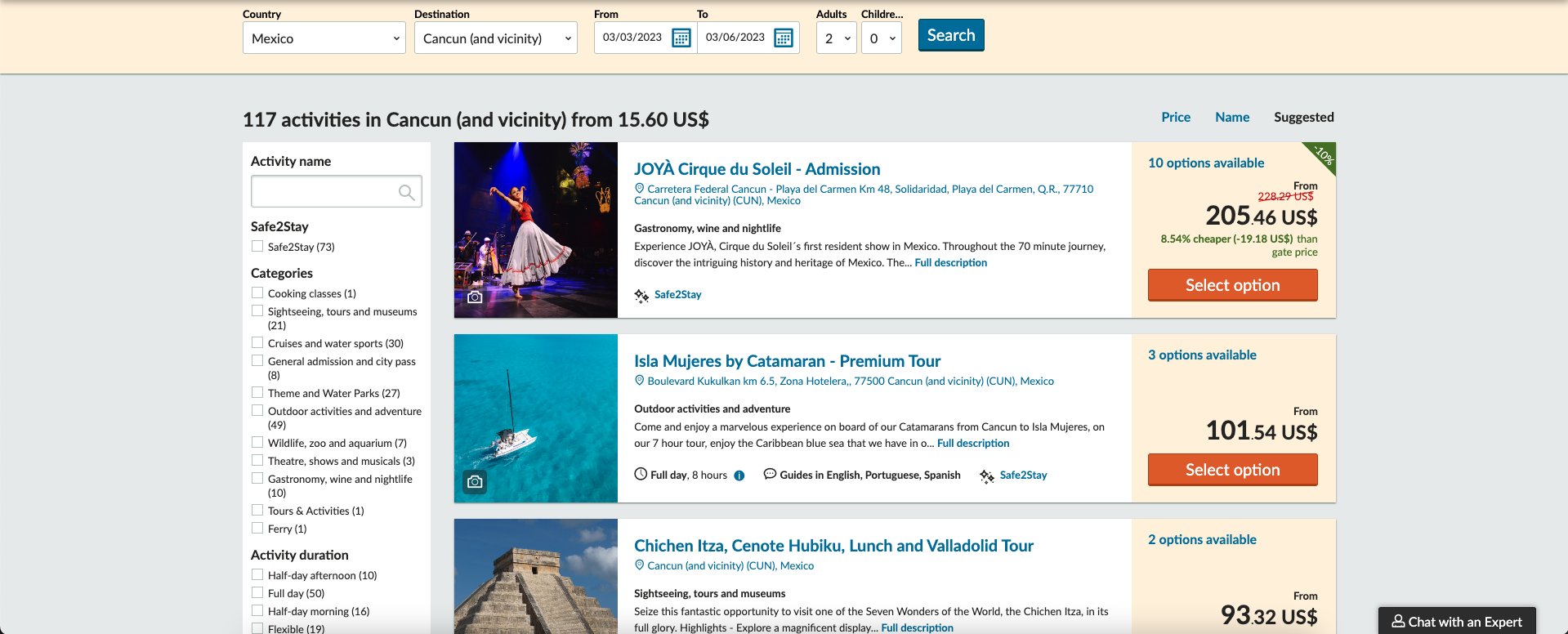The height and width of the screenshot is (634, 1568).
Task: Select Theme and Water Parks (27) checkbox
Action: (x=257, y=392)
